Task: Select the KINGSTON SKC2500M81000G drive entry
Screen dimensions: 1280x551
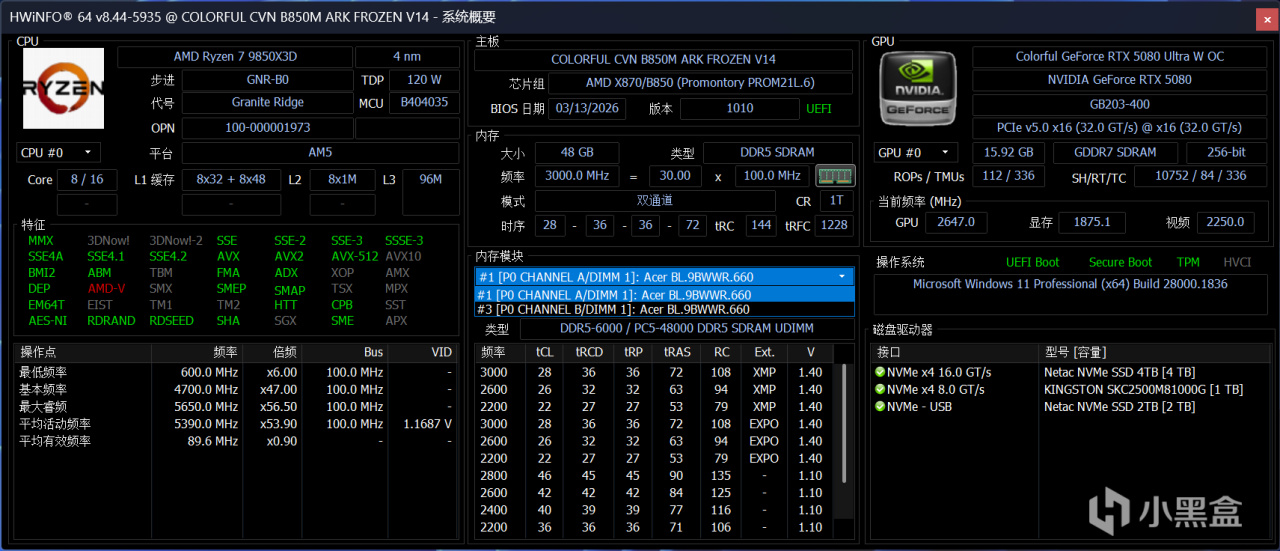Action: 1073,389
